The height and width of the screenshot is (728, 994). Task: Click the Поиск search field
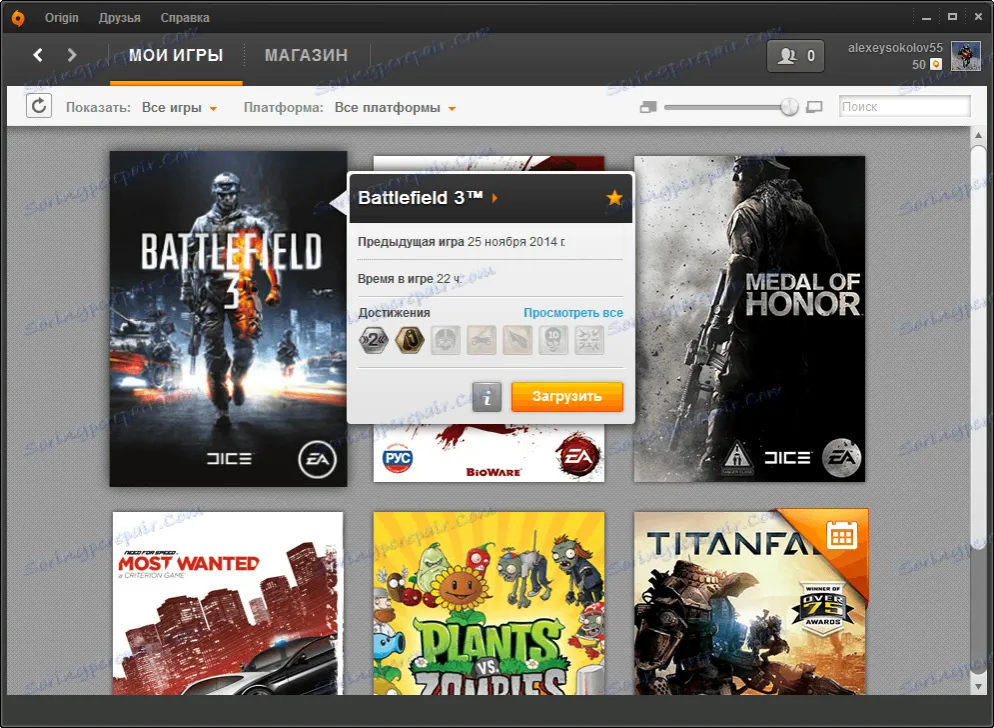[905, 107]
